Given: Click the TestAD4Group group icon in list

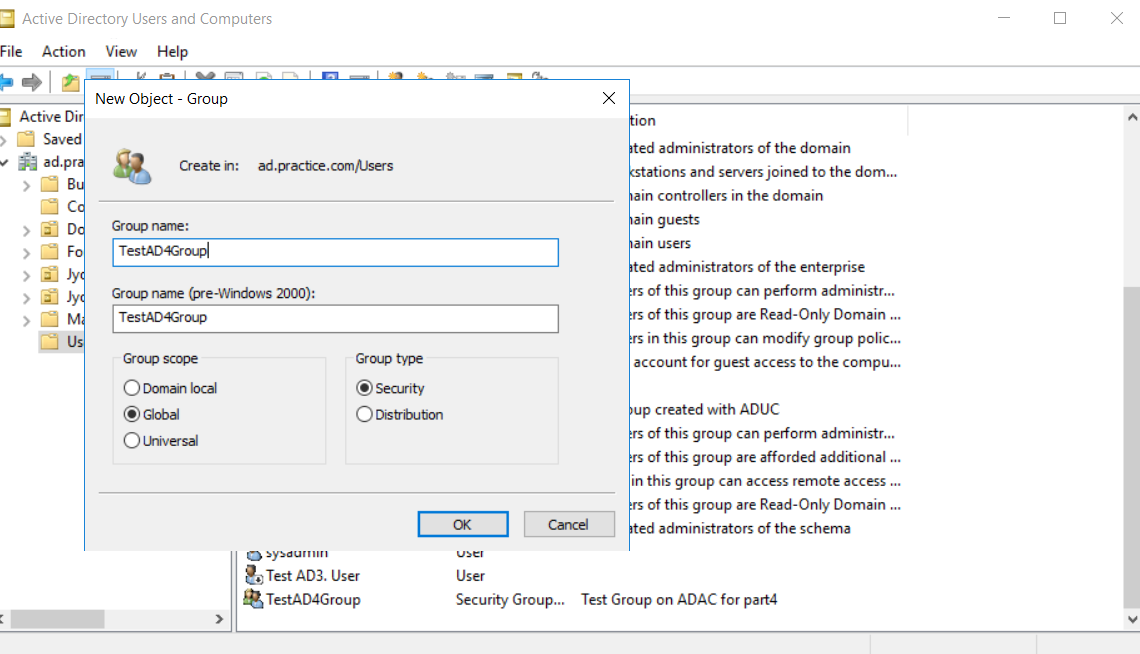Looking at the screenshot, I should pos(253,599).
